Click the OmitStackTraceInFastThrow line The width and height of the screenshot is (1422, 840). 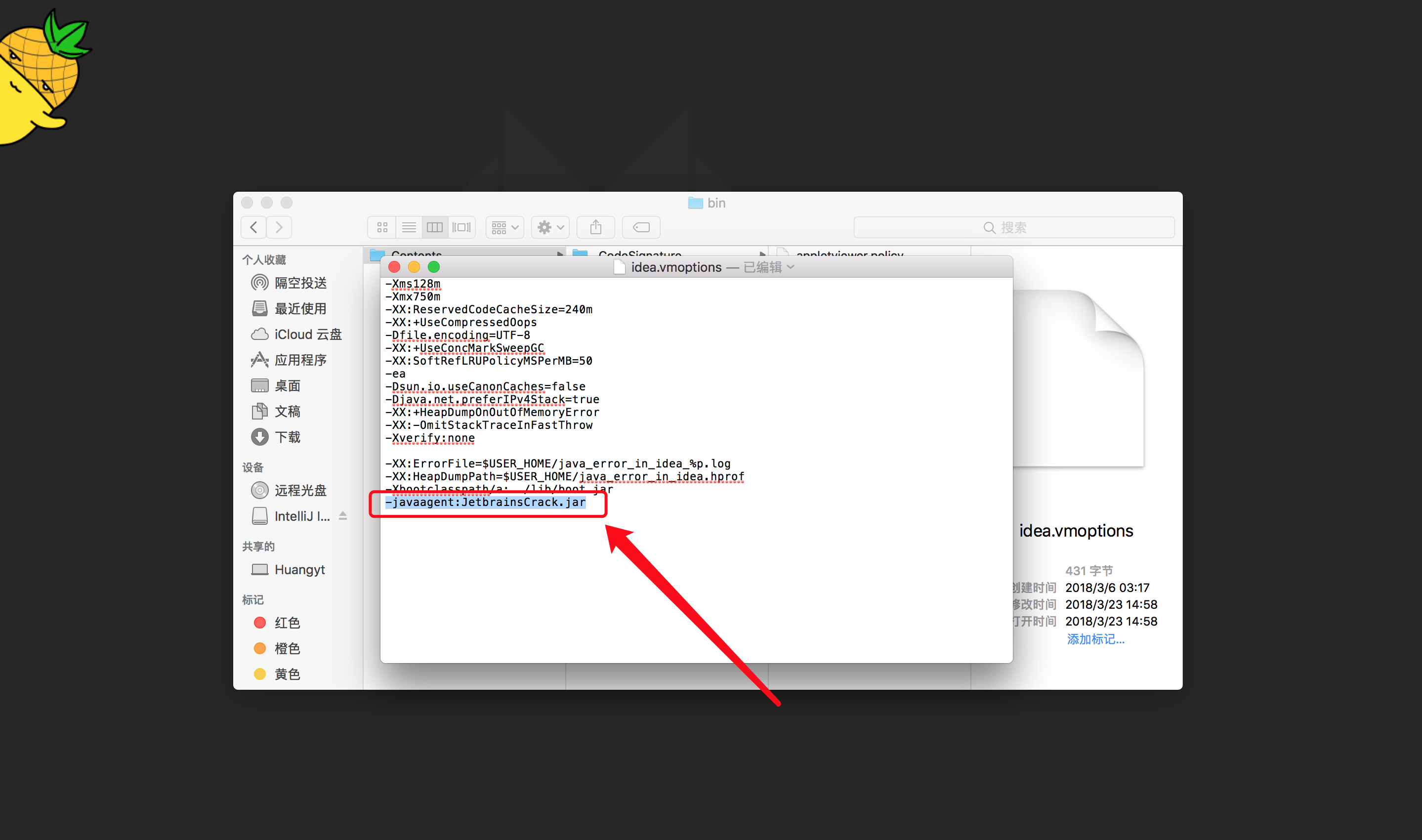tap(489, 425)
